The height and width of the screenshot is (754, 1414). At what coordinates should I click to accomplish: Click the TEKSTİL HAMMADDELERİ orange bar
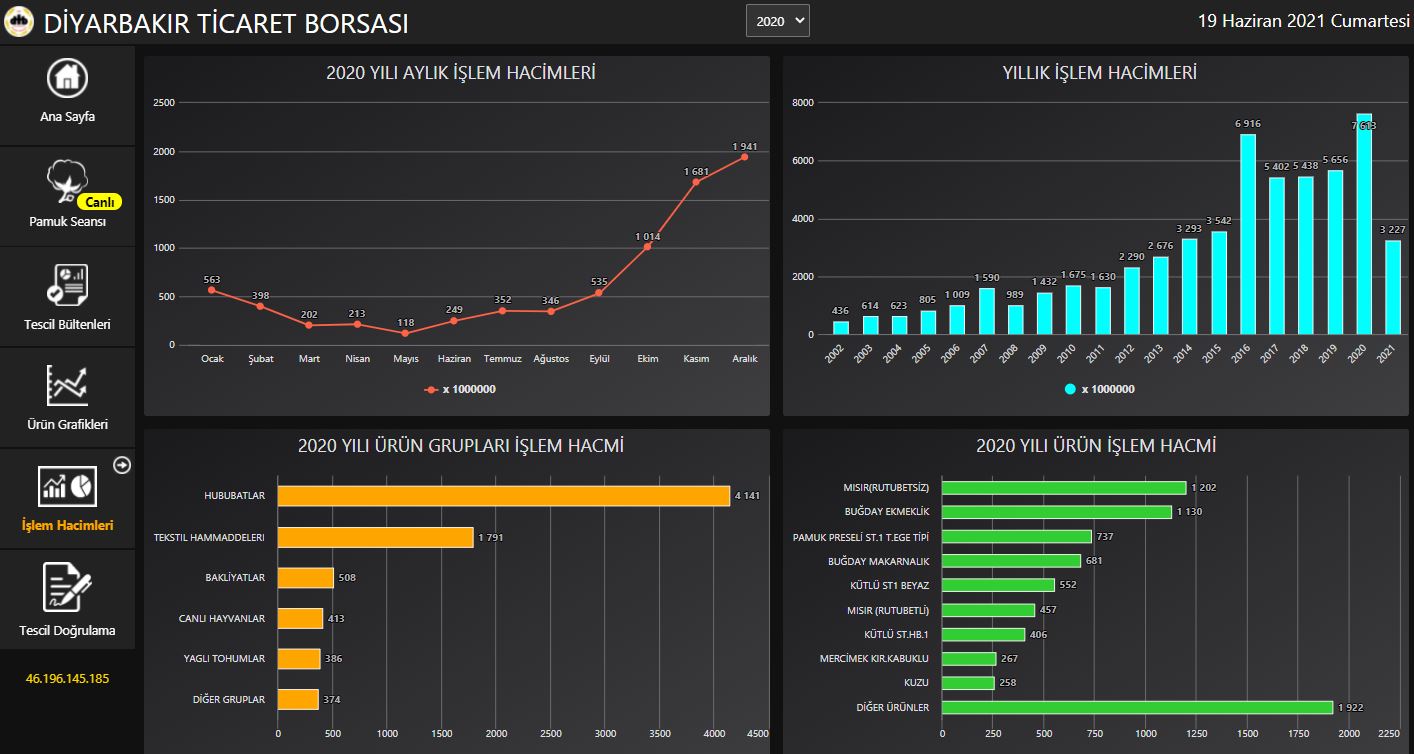(375, 538)
